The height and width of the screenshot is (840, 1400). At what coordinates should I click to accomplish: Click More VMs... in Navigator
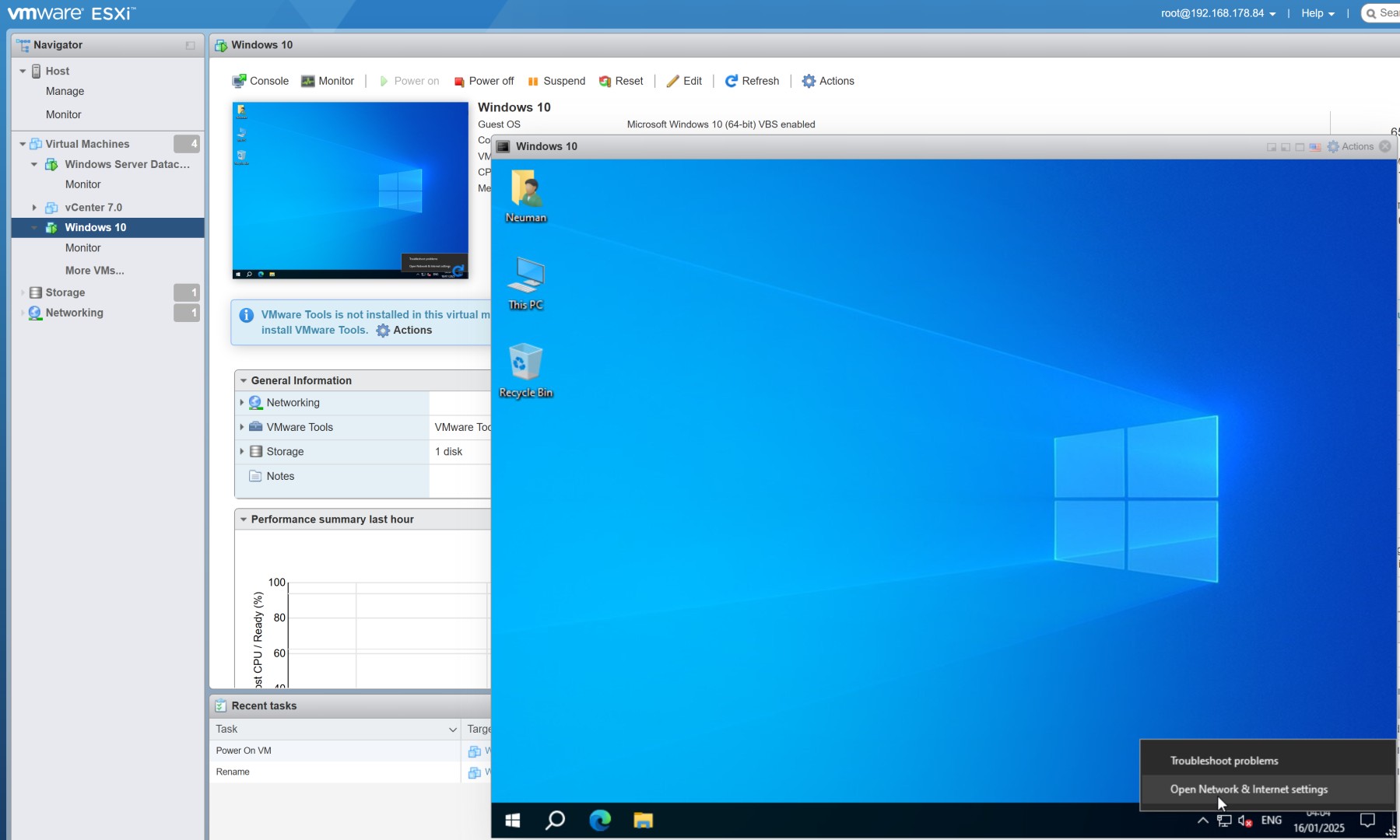(x=94, y=271)
